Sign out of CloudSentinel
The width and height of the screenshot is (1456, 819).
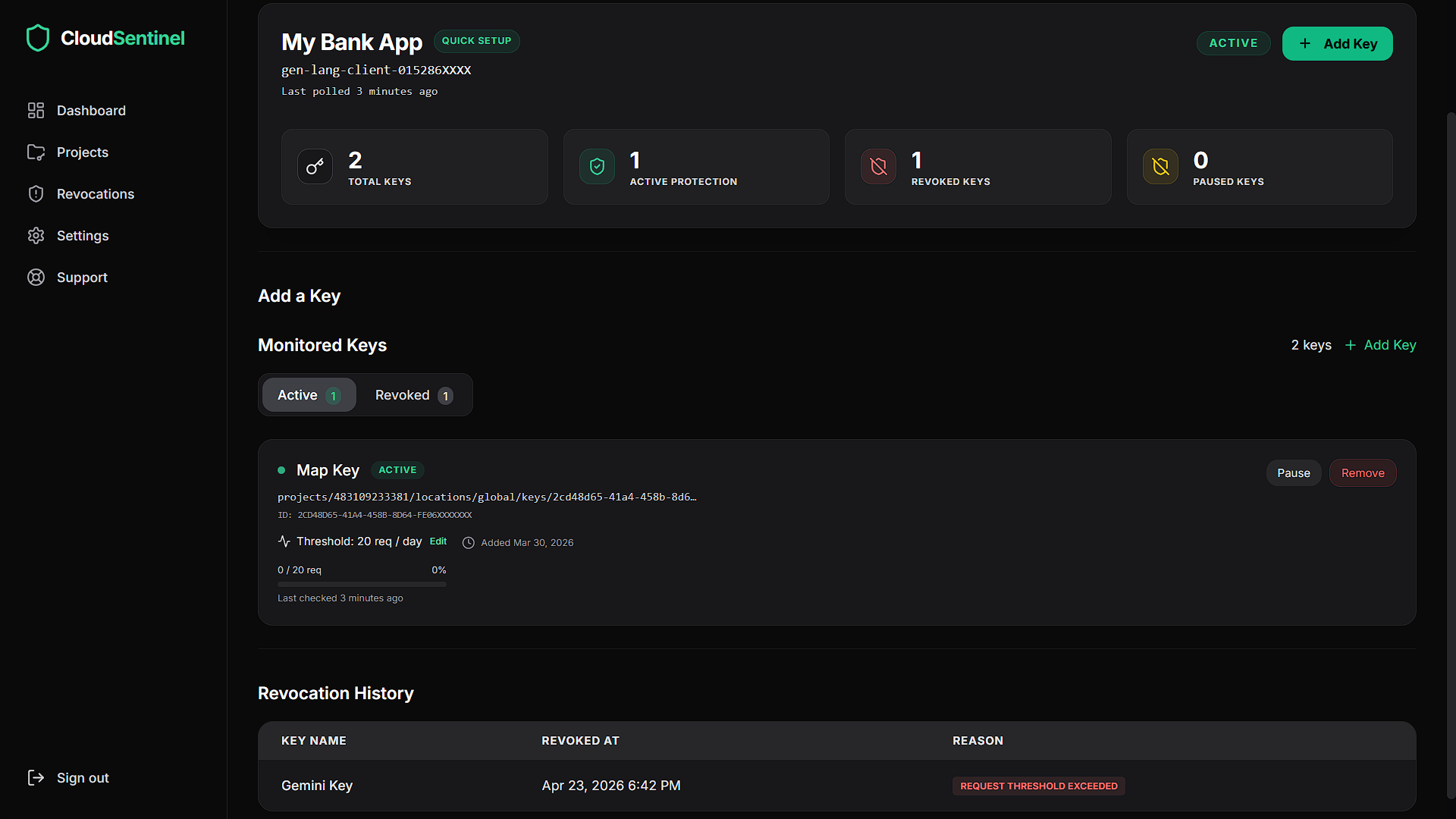pyautogui.click(x=67, y=777)
